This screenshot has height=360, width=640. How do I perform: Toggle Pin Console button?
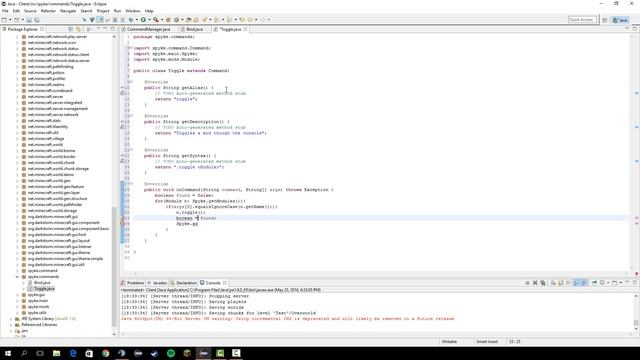point(594,282)
